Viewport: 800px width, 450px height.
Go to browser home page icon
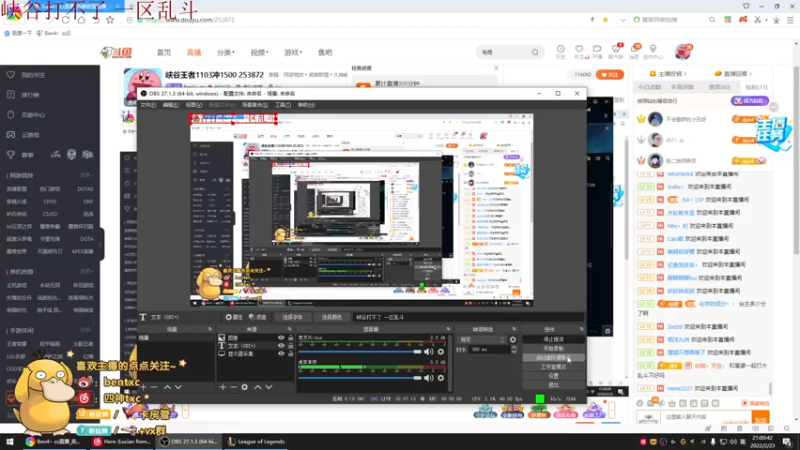[81, 20]
